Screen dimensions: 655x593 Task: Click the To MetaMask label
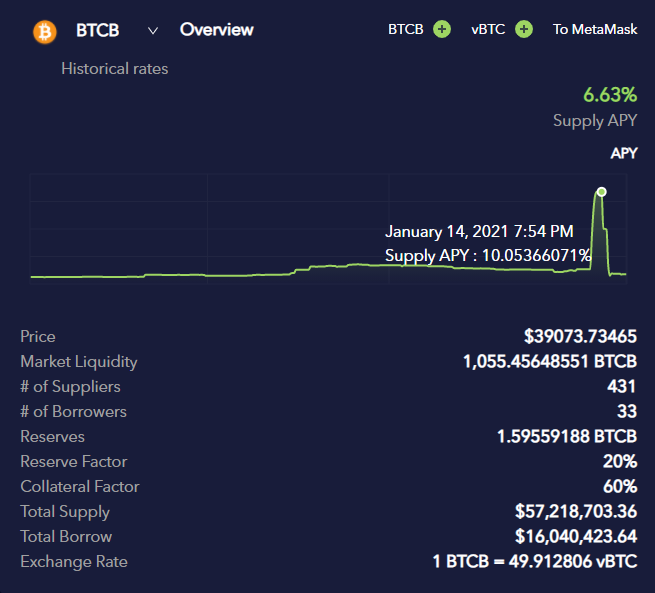click(595, 29)
